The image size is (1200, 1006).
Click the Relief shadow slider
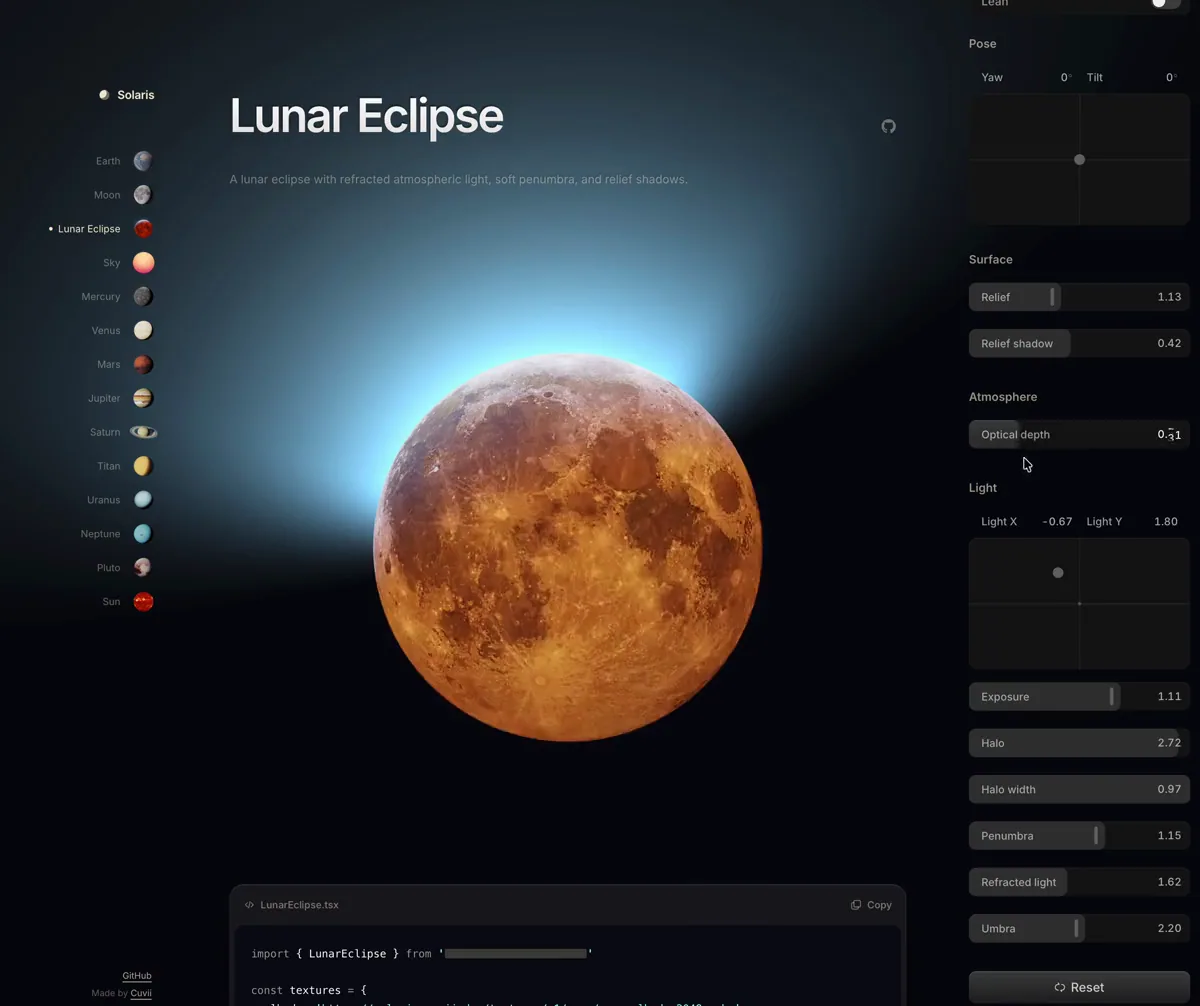pos(1079,343)
